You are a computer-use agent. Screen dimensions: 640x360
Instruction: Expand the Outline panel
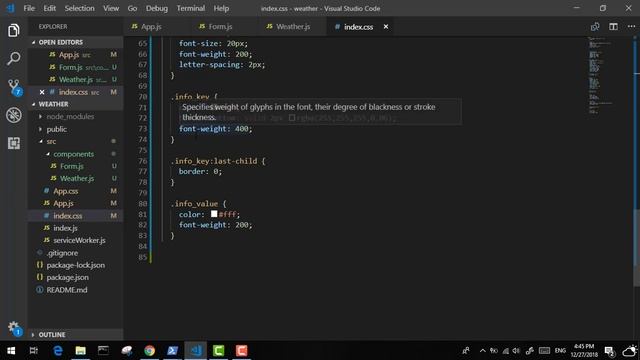[x=52, y=335]
